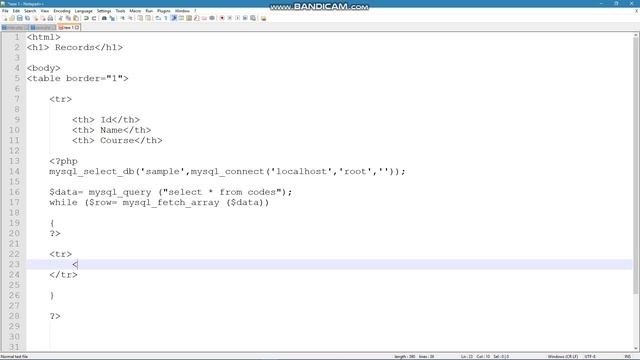The width and height of the screenshot is (640, 360).
Task: Select the 'new 1' document tab
Action: pyautogui.click(x=68, y=27)
